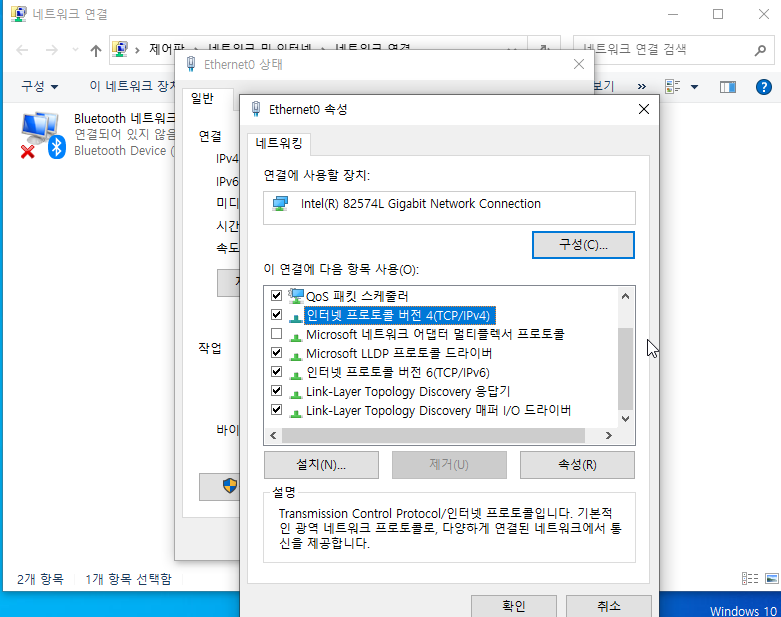781x617 pixels.
Task: Click the TCP/IPv6 protocol icon
Action: 296,373
